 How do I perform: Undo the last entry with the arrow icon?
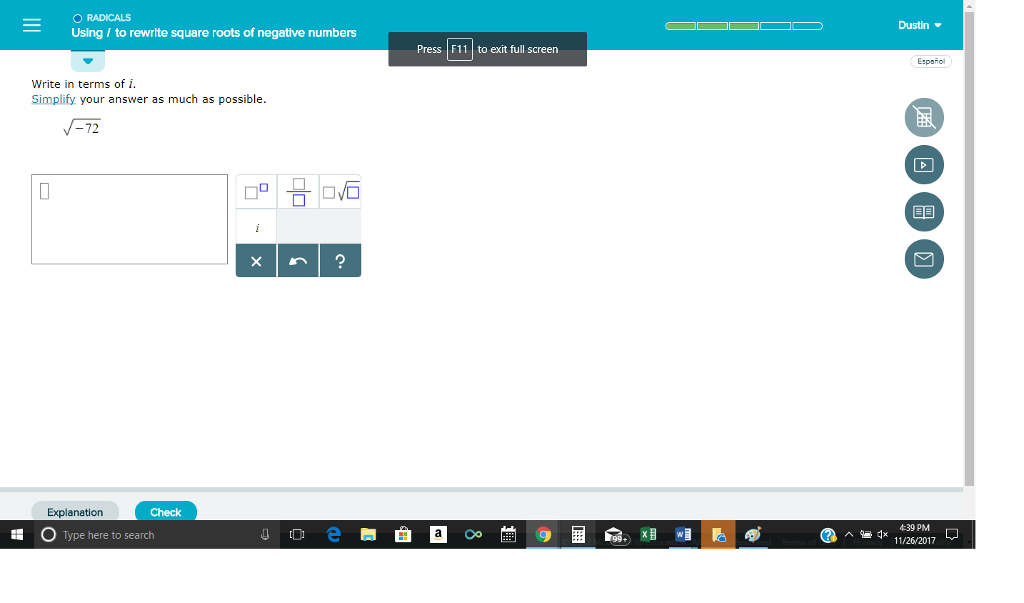point(297,260)
